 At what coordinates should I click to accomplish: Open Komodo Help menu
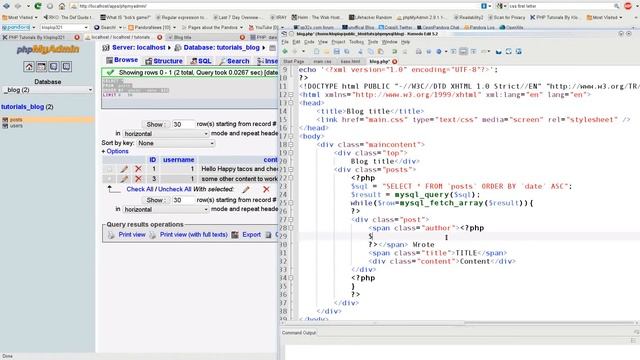pyautogui.click(x=405, y=42)
